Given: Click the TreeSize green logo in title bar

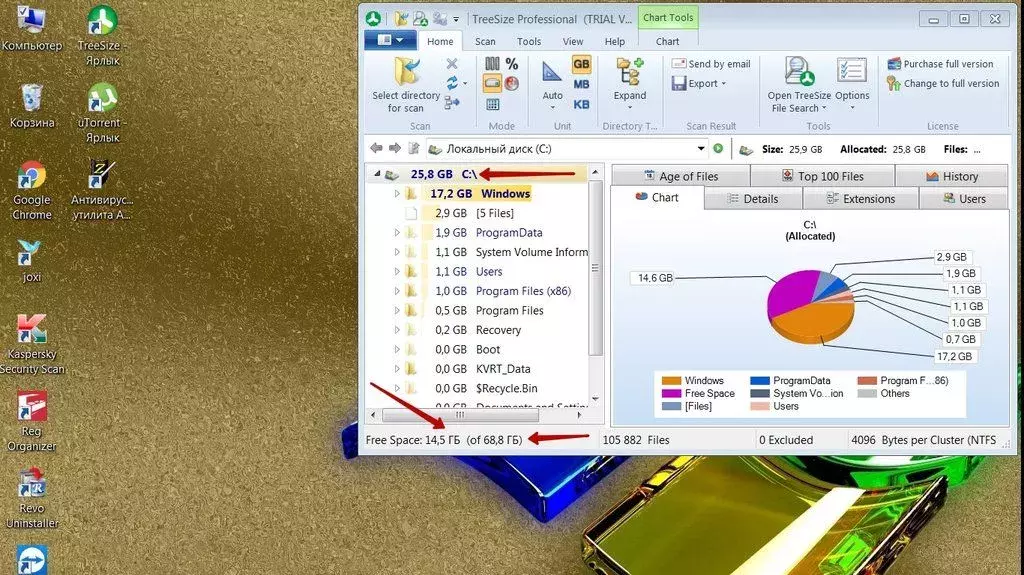Looking at the screenshot, I should point(374,19).
